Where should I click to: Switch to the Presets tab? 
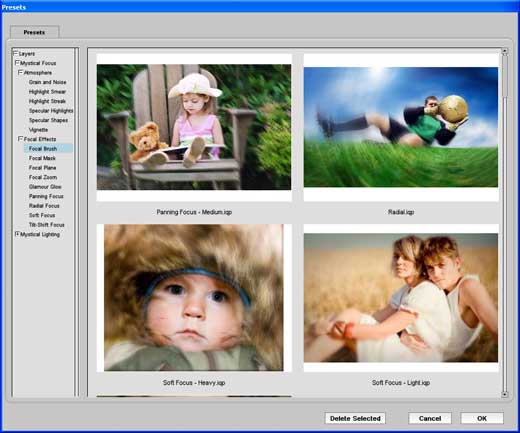(x=34, y=32)
